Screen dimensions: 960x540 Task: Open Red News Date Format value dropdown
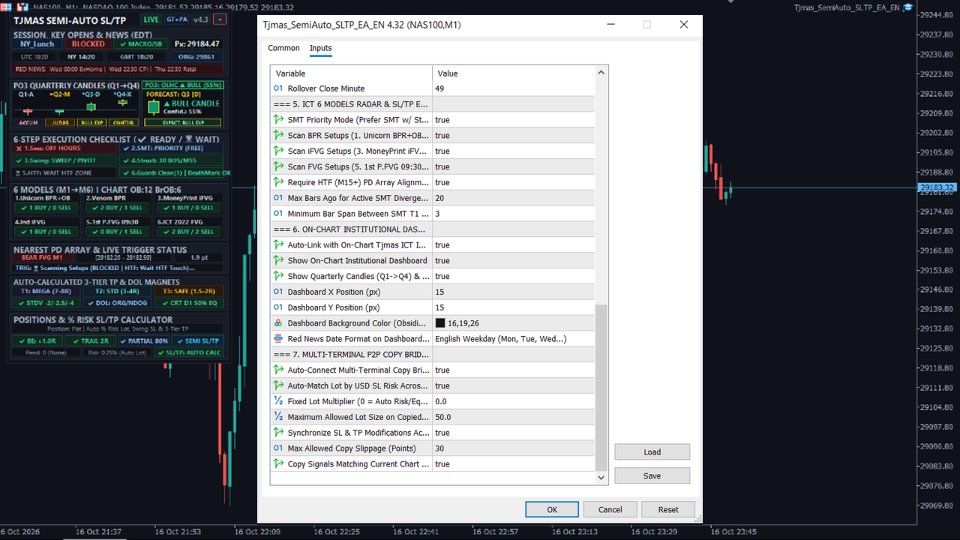click(x=513, y=339)
